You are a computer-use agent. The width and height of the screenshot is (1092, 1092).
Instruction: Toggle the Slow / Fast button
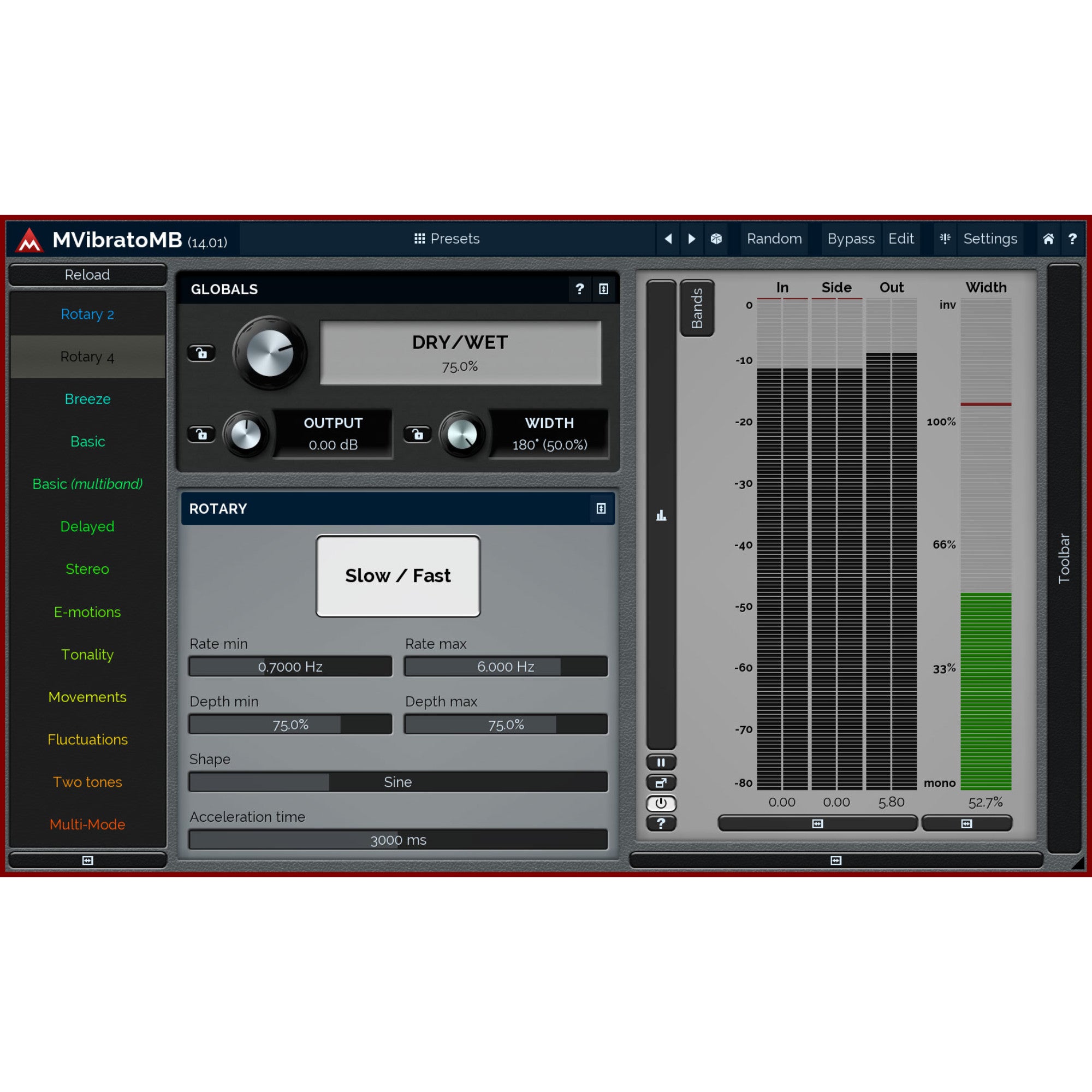[398, 576]
